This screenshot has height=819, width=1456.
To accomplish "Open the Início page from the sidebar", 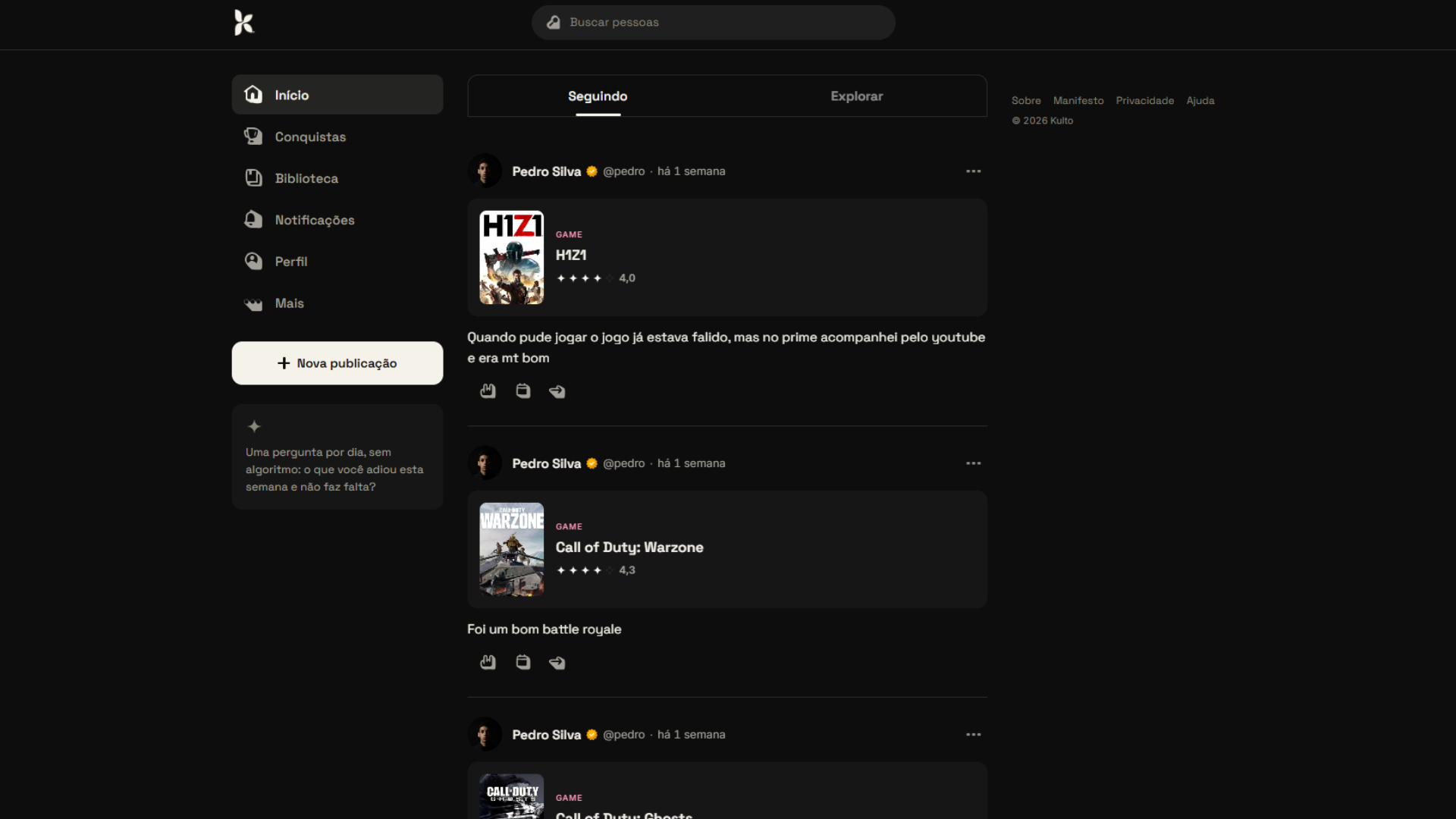I will tap(337, 95).
